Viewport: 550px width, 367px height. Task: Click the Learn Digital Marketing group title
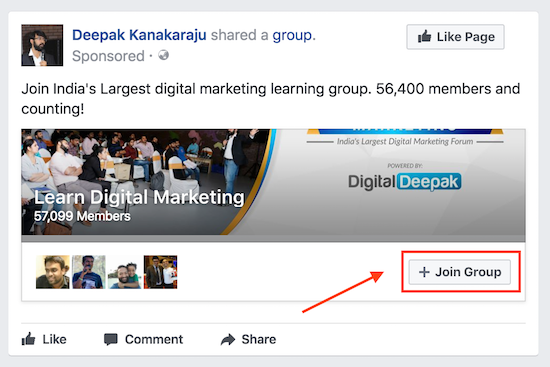tap(139, 198)
